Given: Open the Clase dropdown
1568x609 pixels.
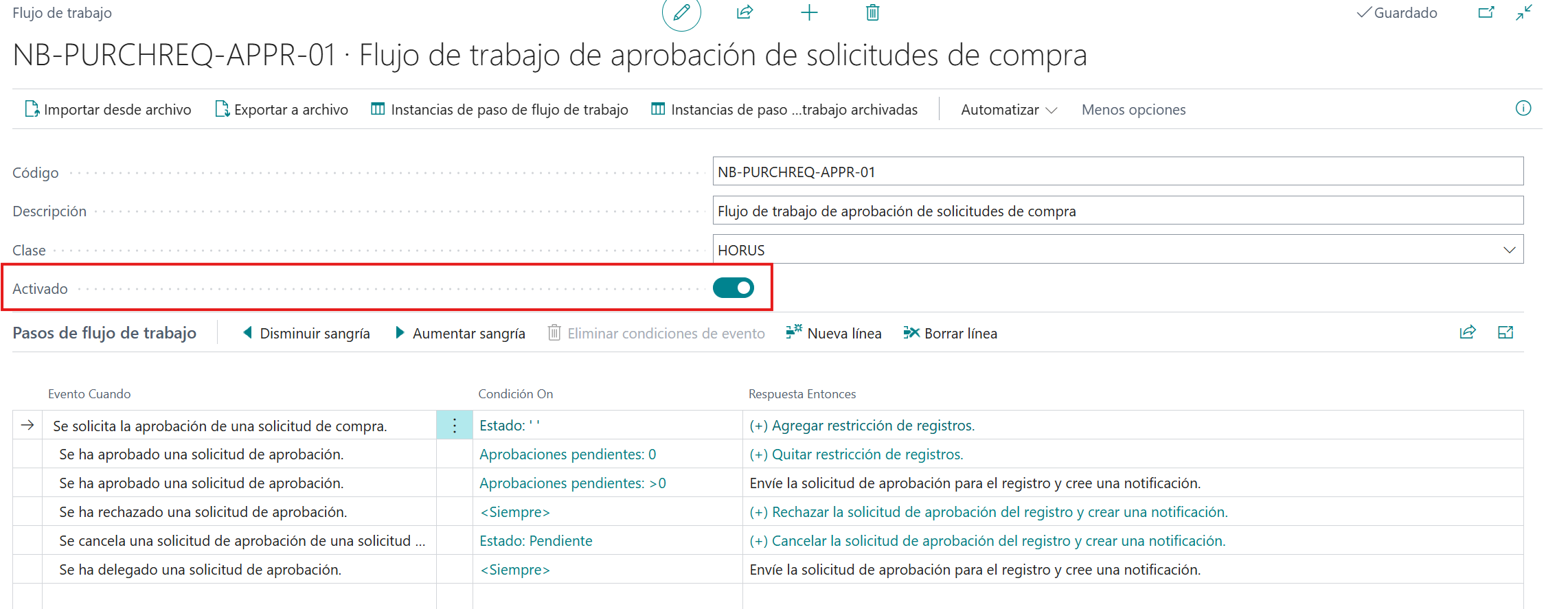Looking at the screenshot, I should pos(1509,250).
